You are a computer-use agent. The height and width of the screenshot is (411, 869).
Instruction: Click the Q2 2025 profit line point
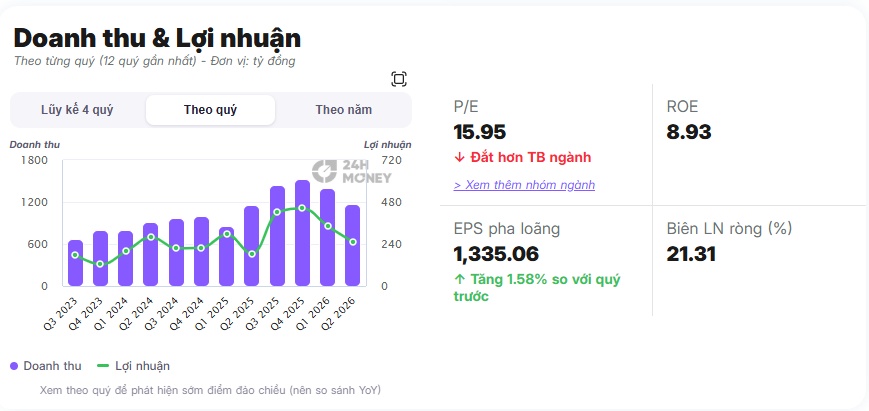tap(252, 254)
